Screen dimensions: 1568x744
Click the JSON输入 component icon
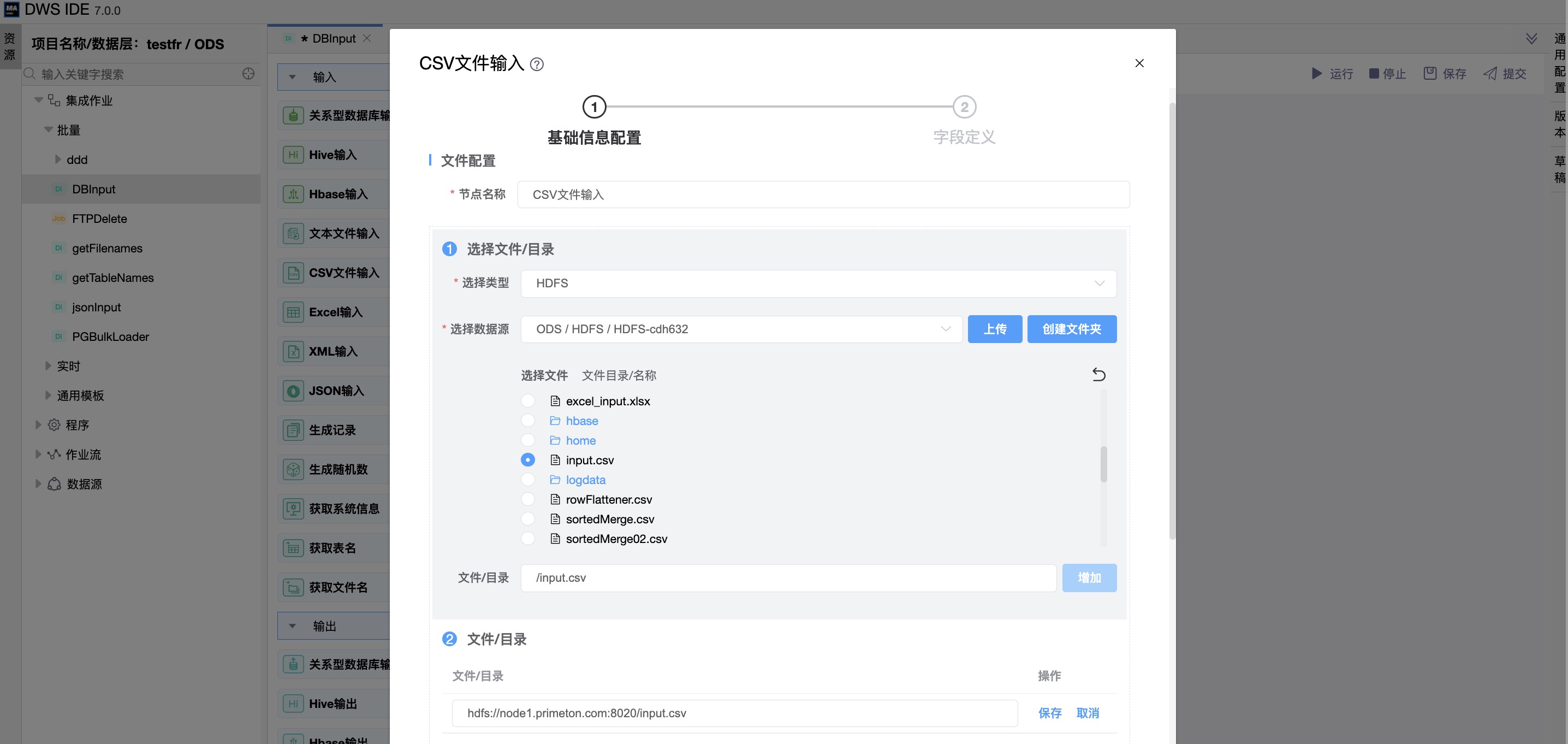[293, 391]
